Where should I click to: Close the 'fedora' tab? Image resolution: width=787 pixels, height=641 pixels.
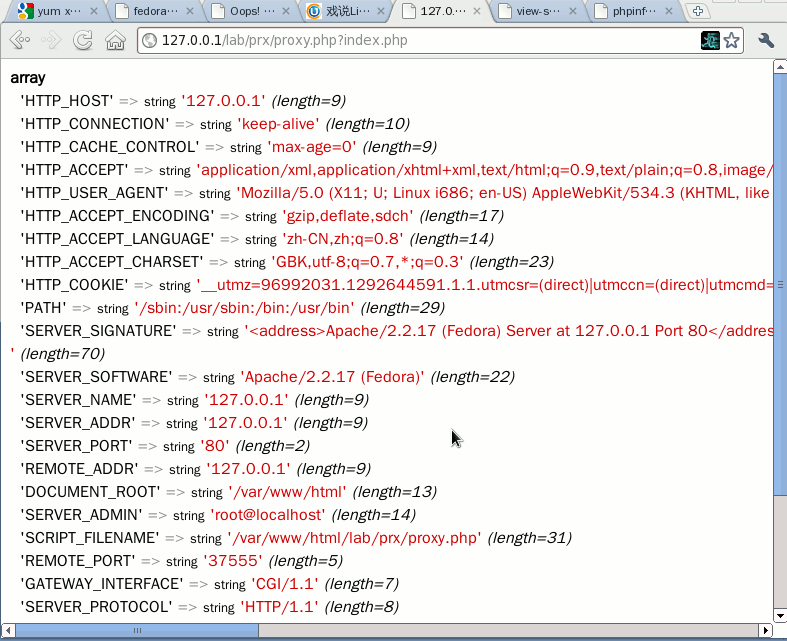click(190, 11)
